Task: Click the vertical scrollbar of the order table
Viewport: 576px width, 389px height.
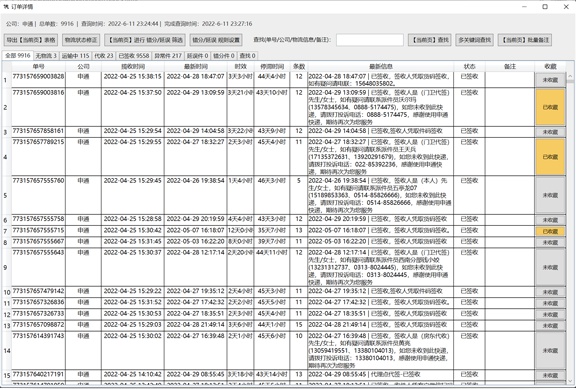Action: [x=570, y=228]
